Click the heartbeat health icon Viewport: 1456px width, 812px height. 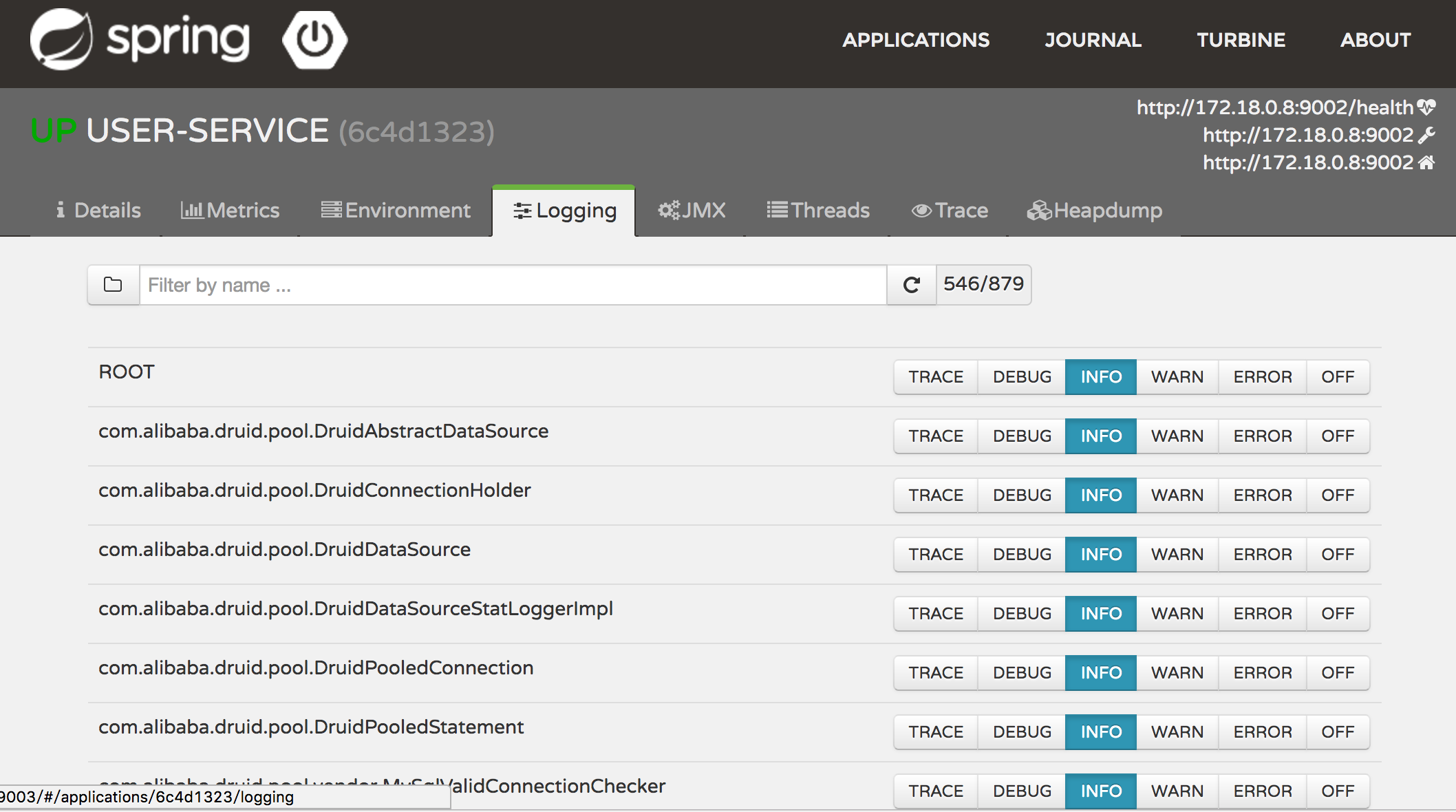1426,107
